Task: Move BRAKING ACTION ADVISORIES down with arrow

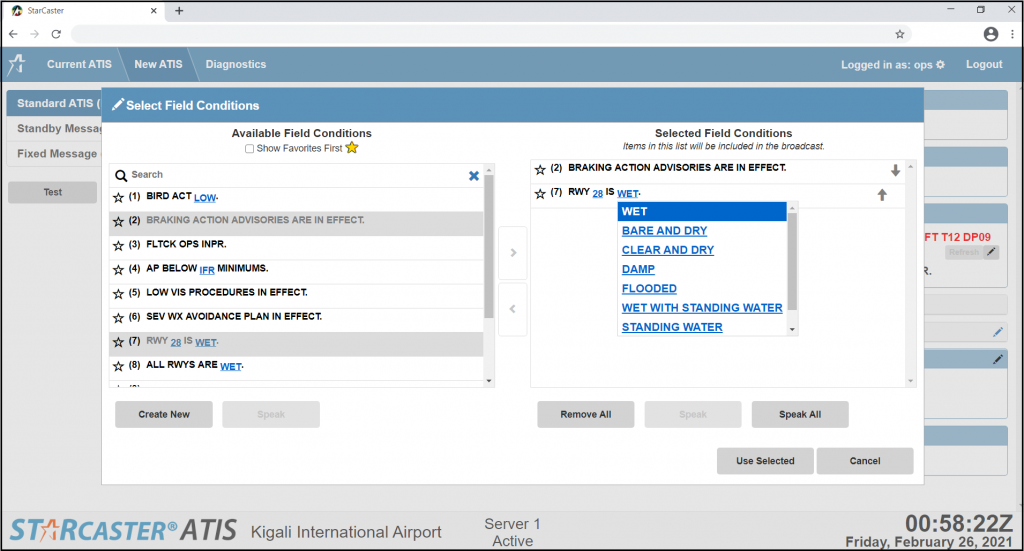Action: pos(895,170)
